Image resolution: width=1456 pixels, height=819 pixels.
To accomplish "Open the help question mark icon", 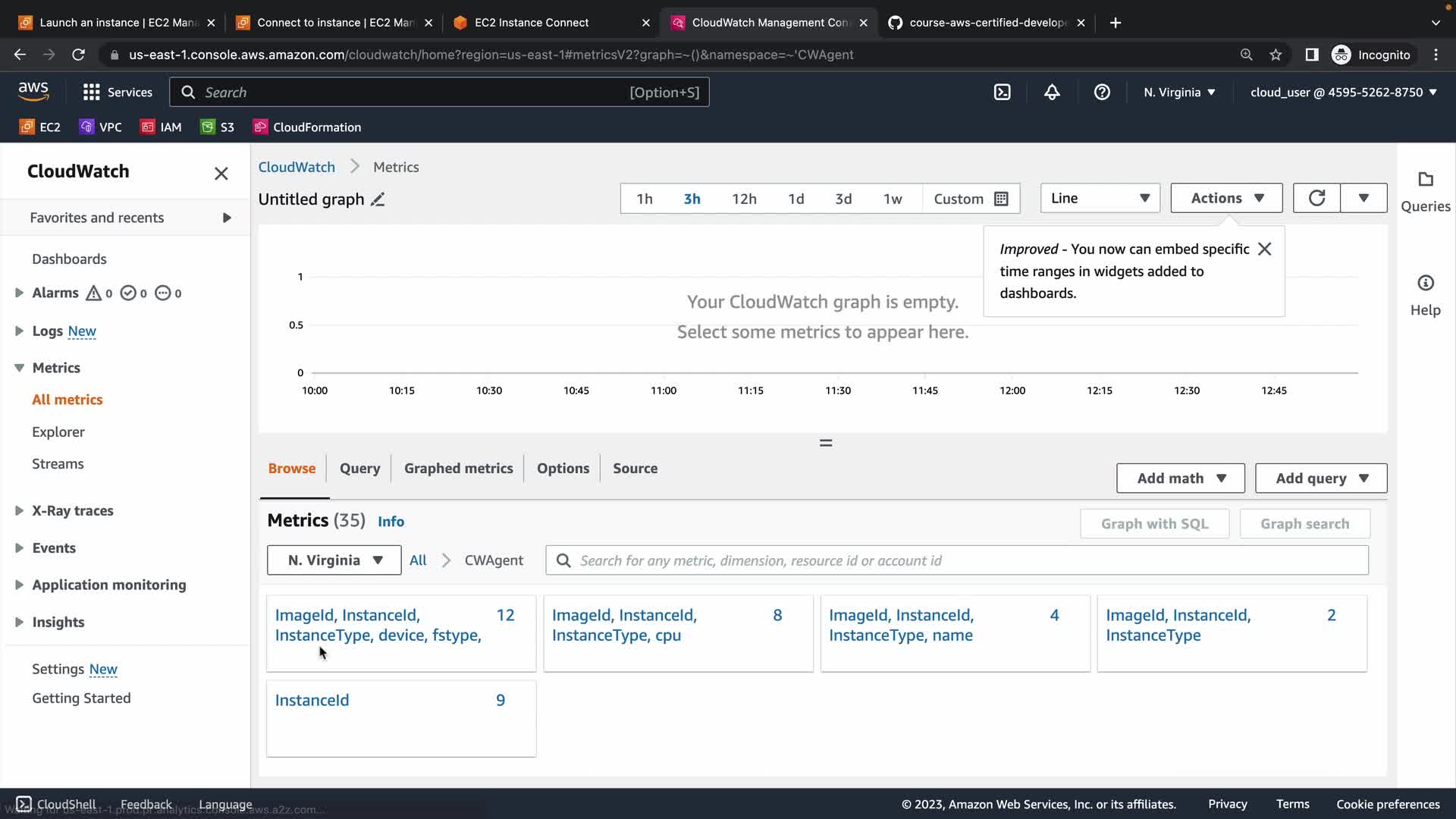I will pyautogui.click(x=1102, y=93).
